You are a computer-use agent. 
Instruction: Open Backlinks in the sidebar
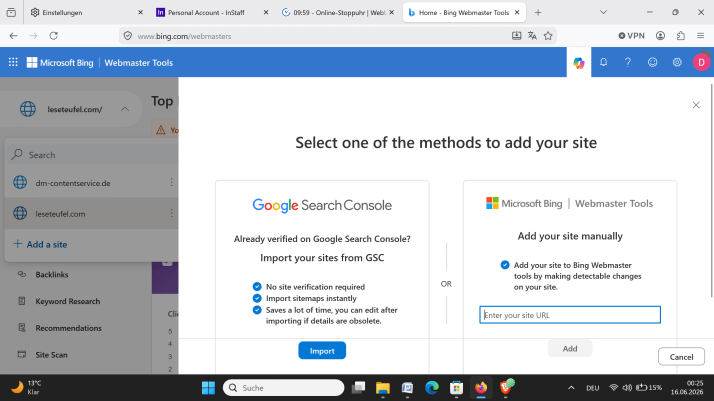pyautogui.click(x=51, y=274)
